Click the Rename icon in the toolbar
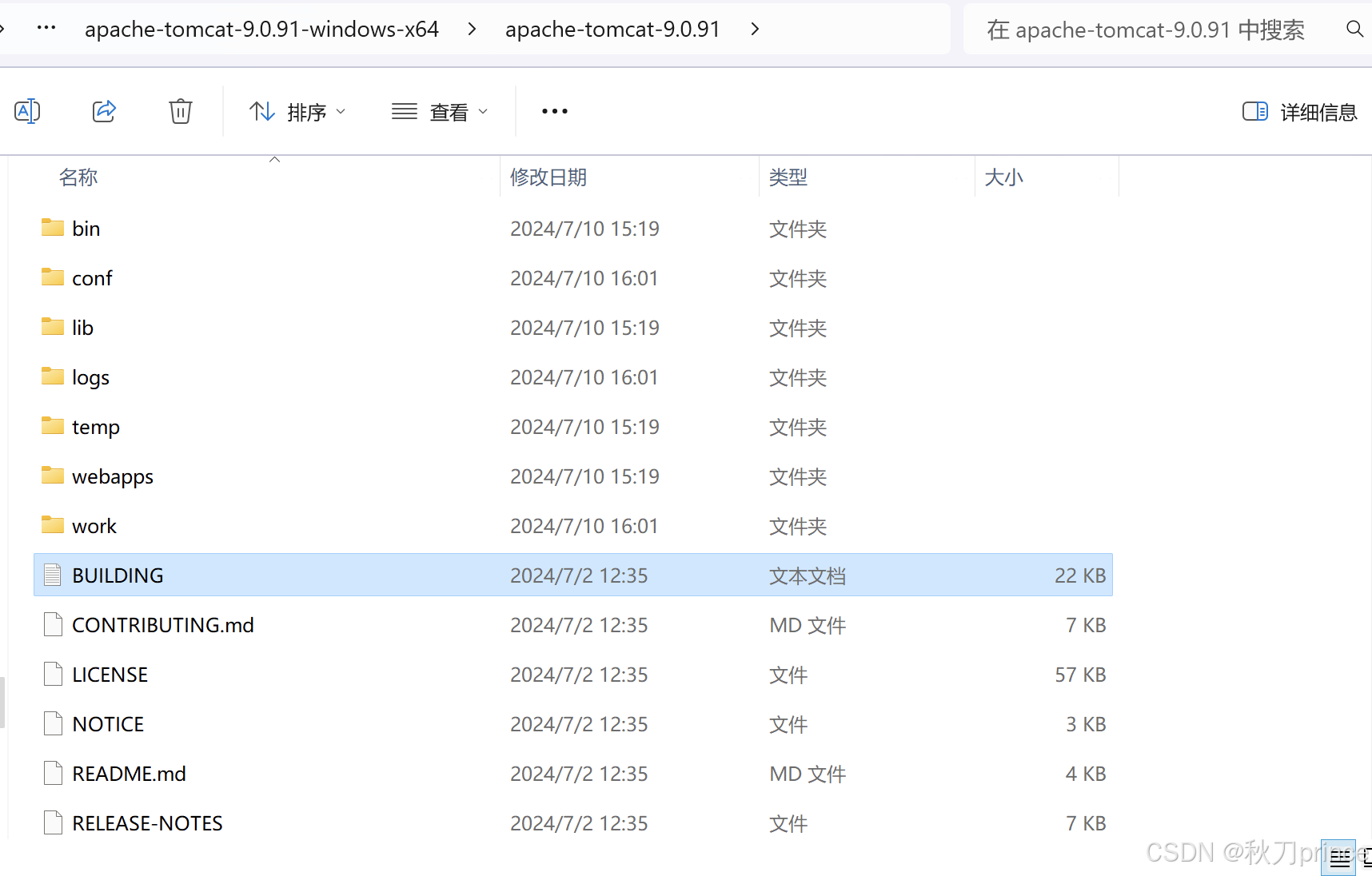Image resolution: width=1372 pixels, height=876 pixels. click(27, 111)
